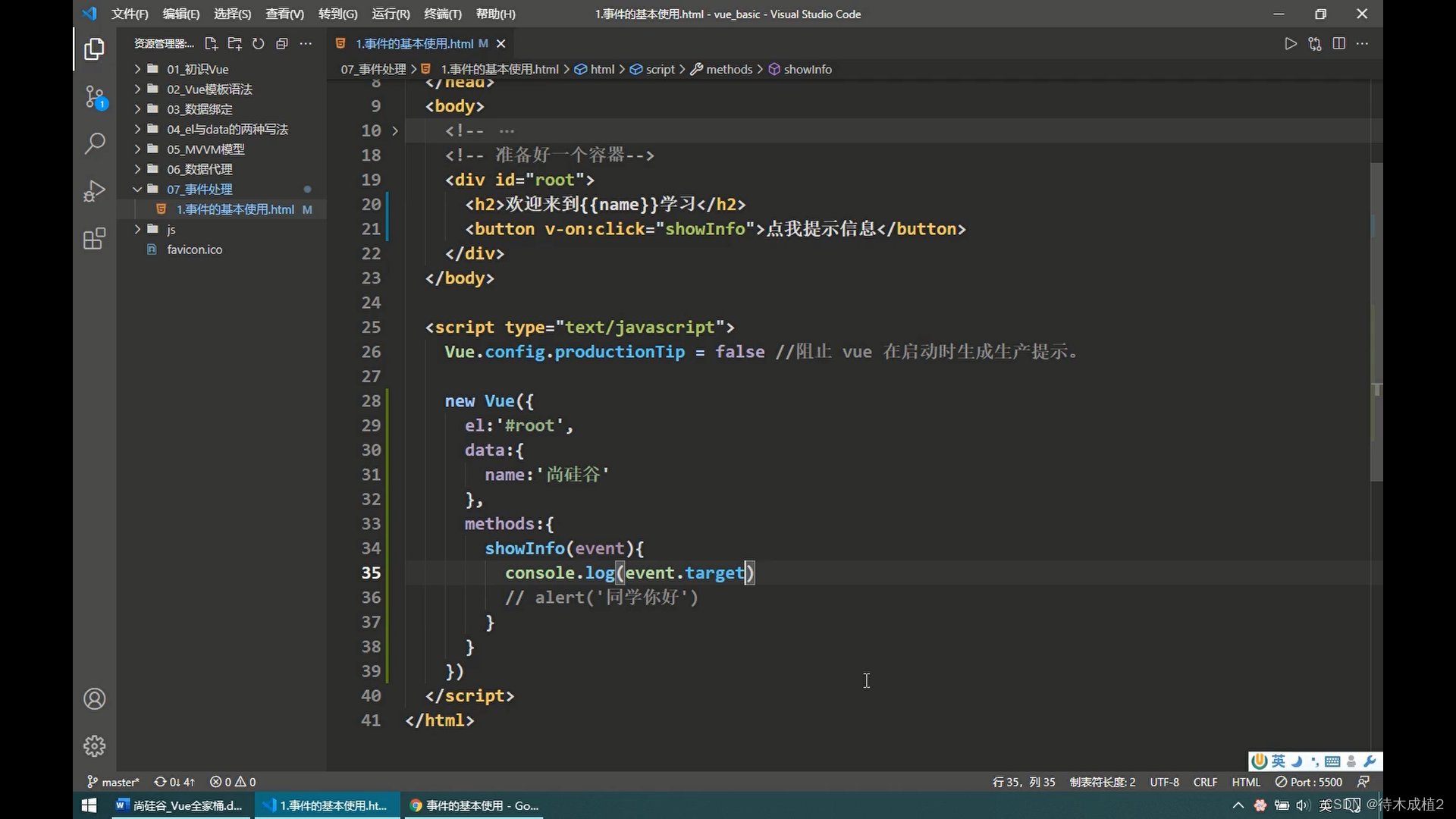Click the methods breadcrumb
Viewport: 1456px width, 819px height.
click(721, 69)
